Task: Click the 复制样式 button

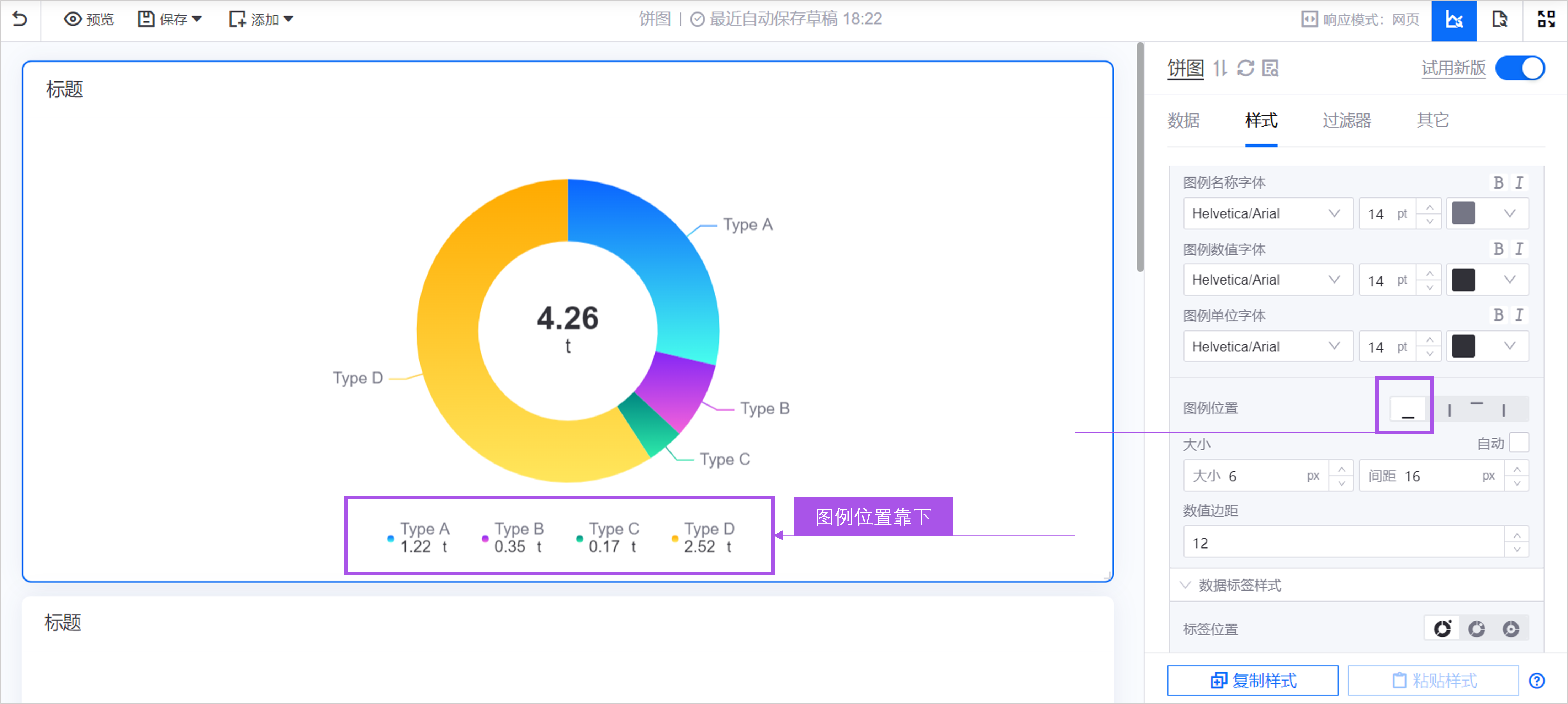Action: pyautogui.click(x=1252, y=680)
